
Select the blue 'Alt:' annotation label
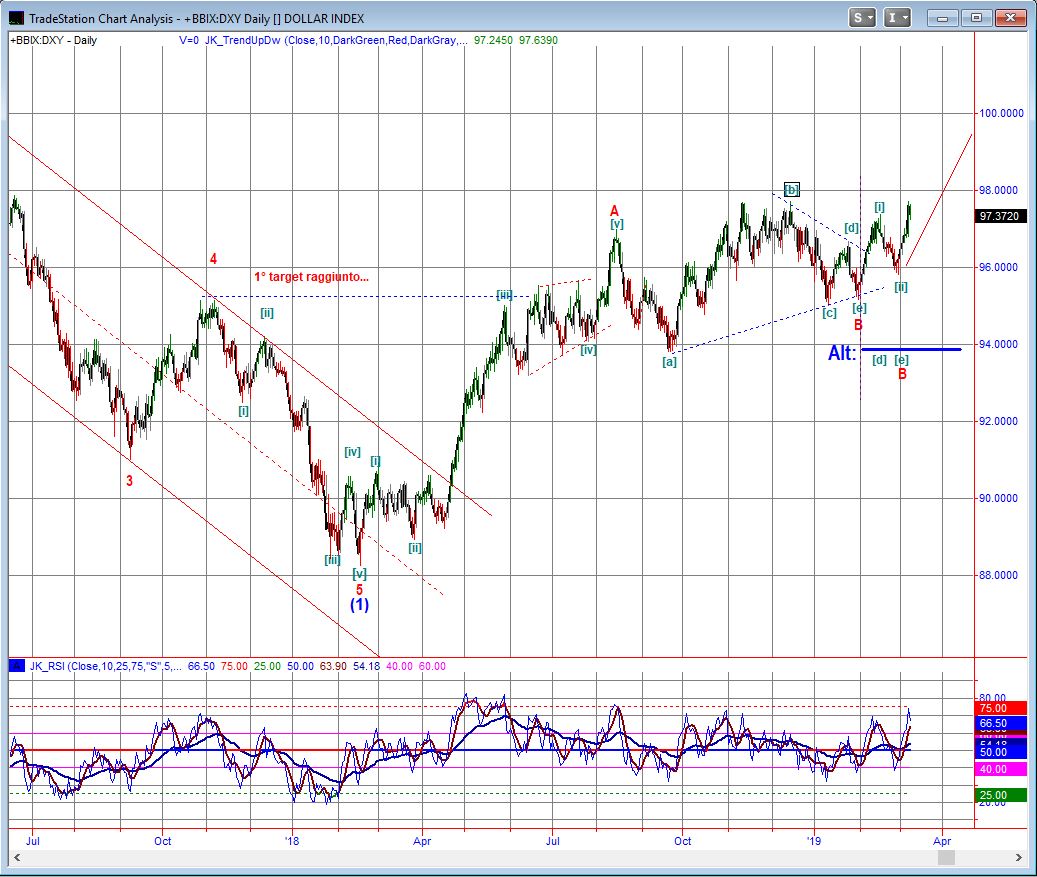[842, 353]
